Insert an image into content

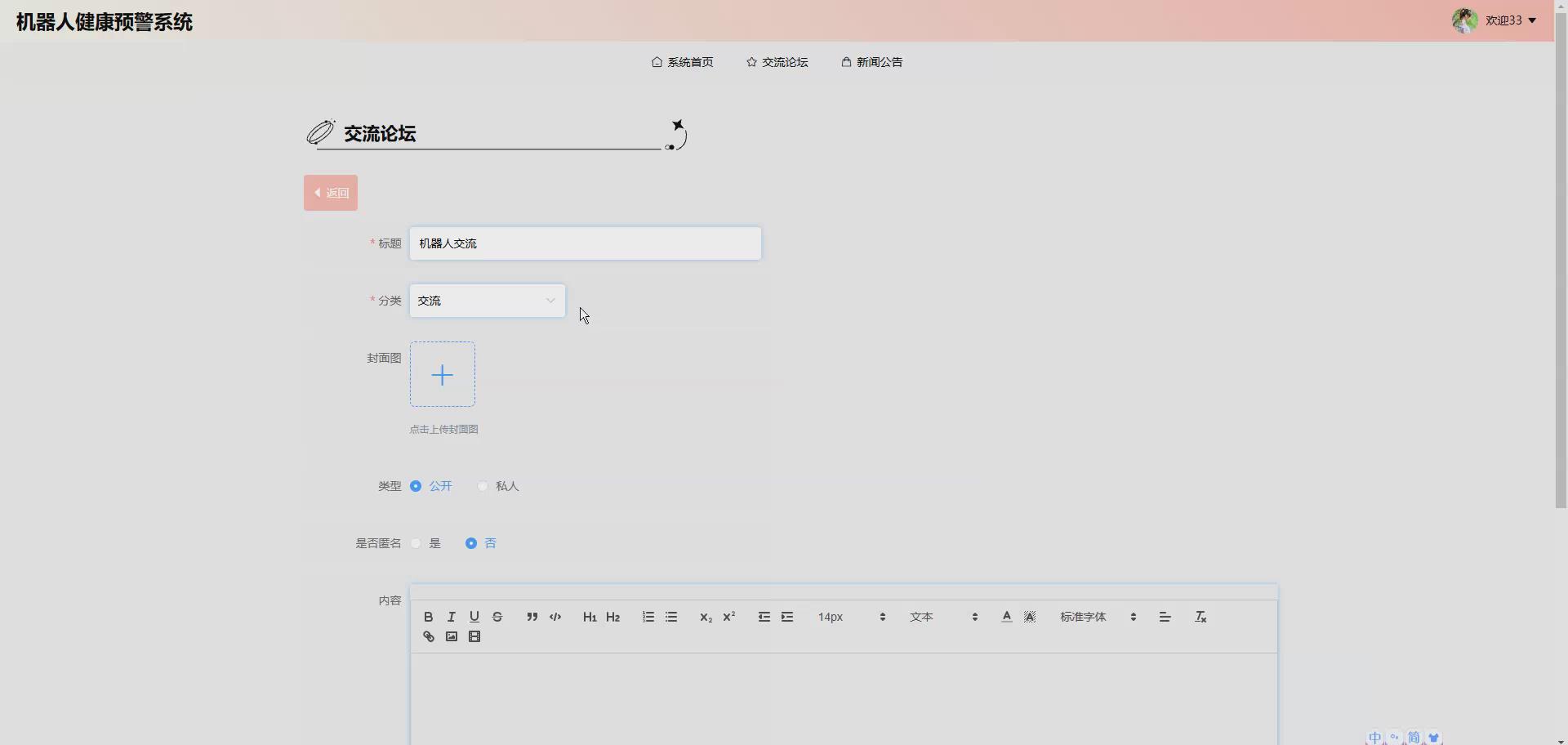(451, 636)
